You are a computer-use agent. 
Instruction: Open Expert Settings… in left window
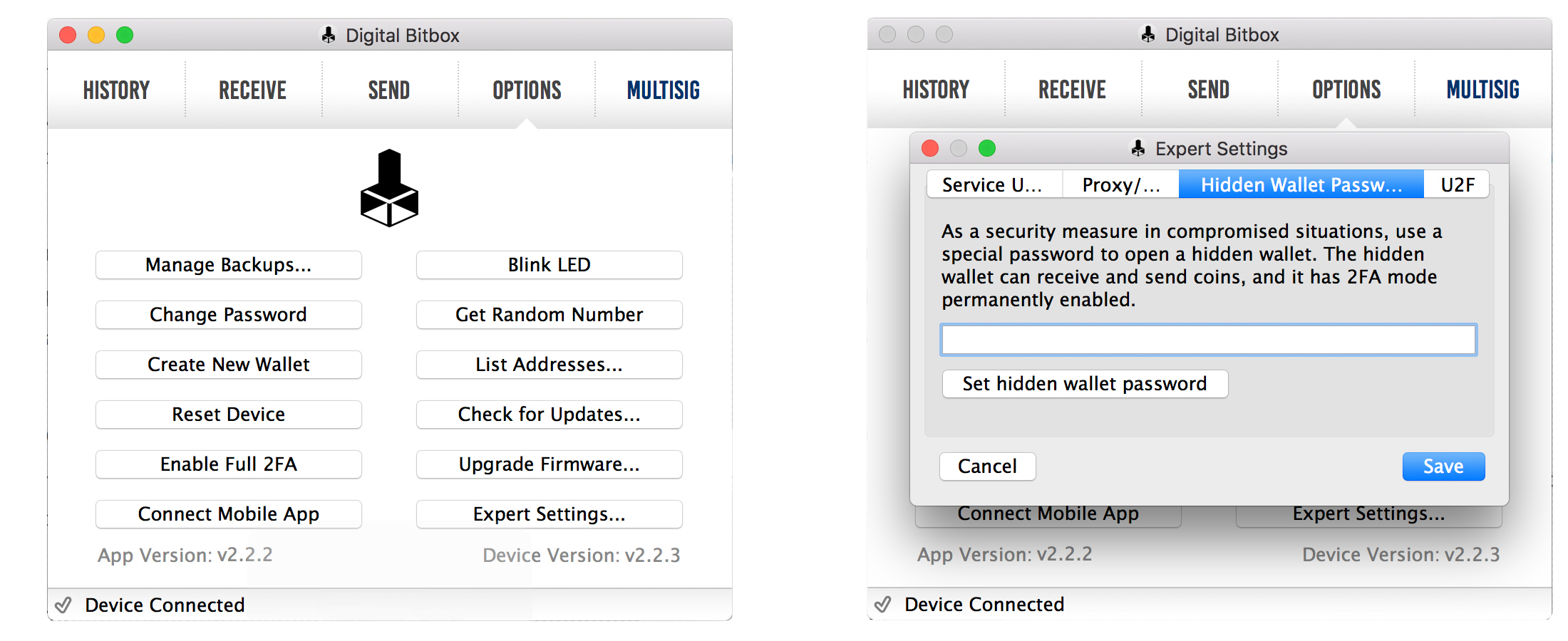tap(550, 514)
